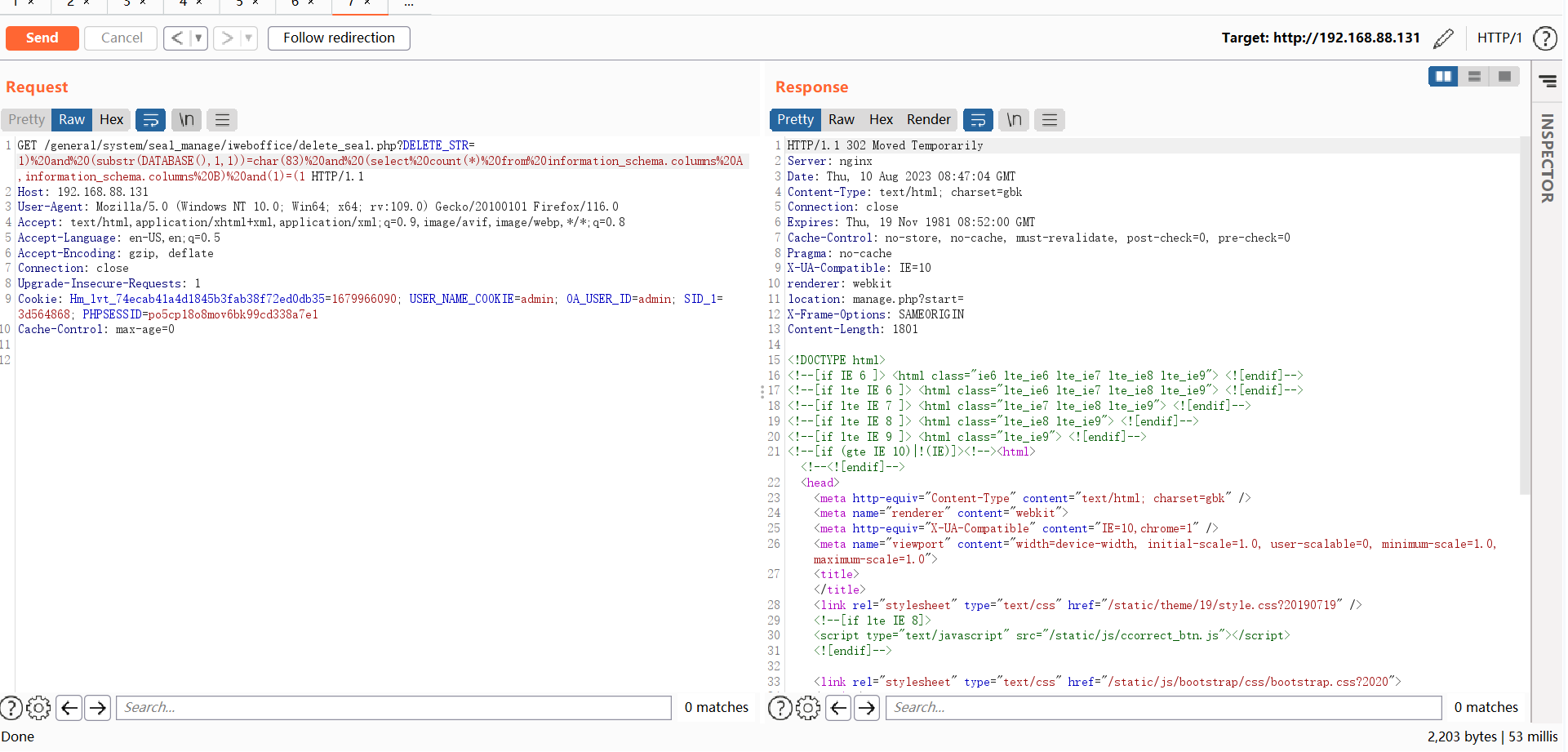1568x752 pixels.
Task: Focus the Response search field
Action: [x=1164, y=708]
